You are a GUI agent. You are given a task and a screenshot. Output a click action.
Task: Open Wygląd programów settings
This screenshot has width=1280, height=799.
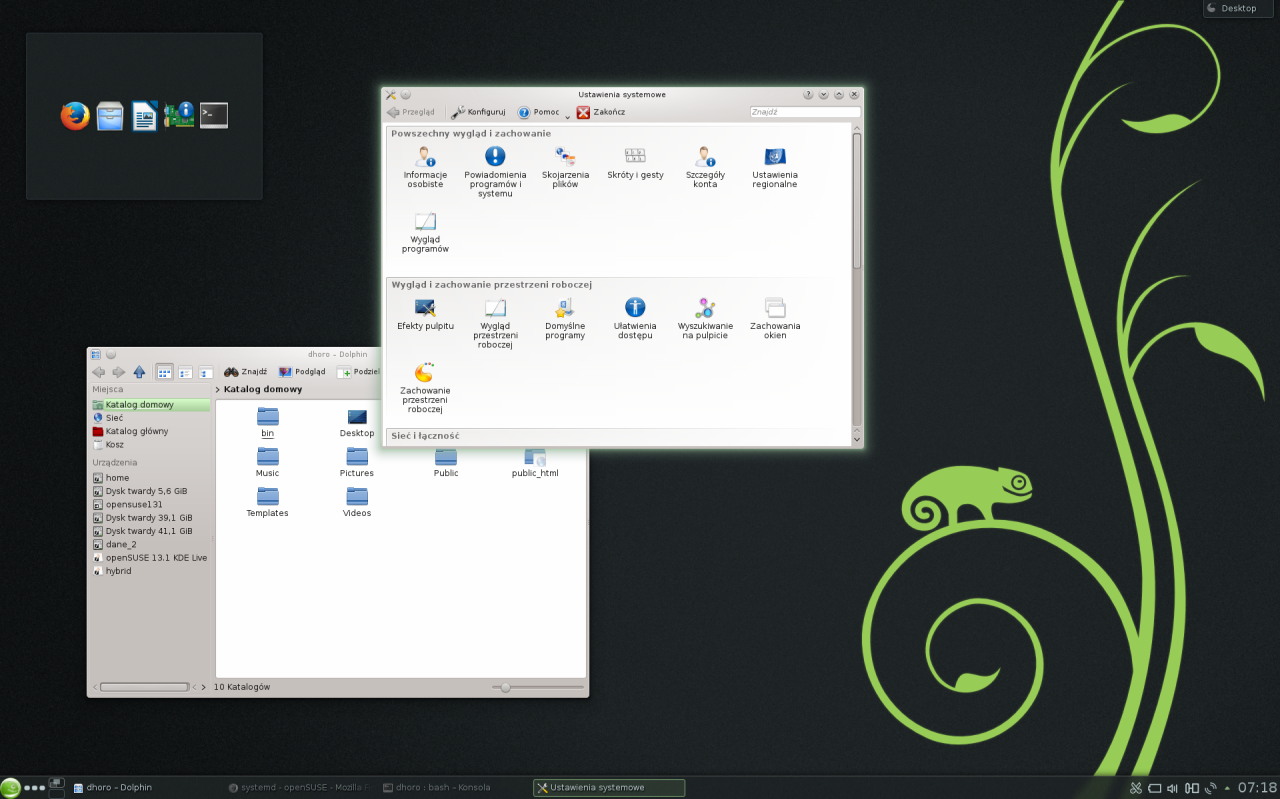425,232
